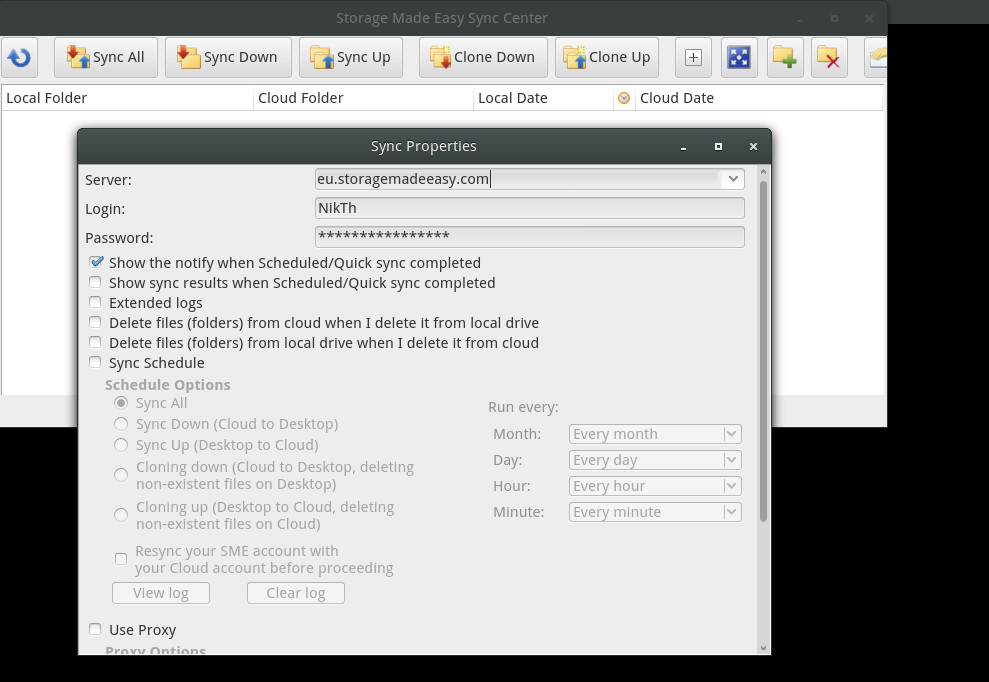Click the add folder icon with green plus
Screen dimensions: 989x682
pyautogui.click(x=785, y=57)
